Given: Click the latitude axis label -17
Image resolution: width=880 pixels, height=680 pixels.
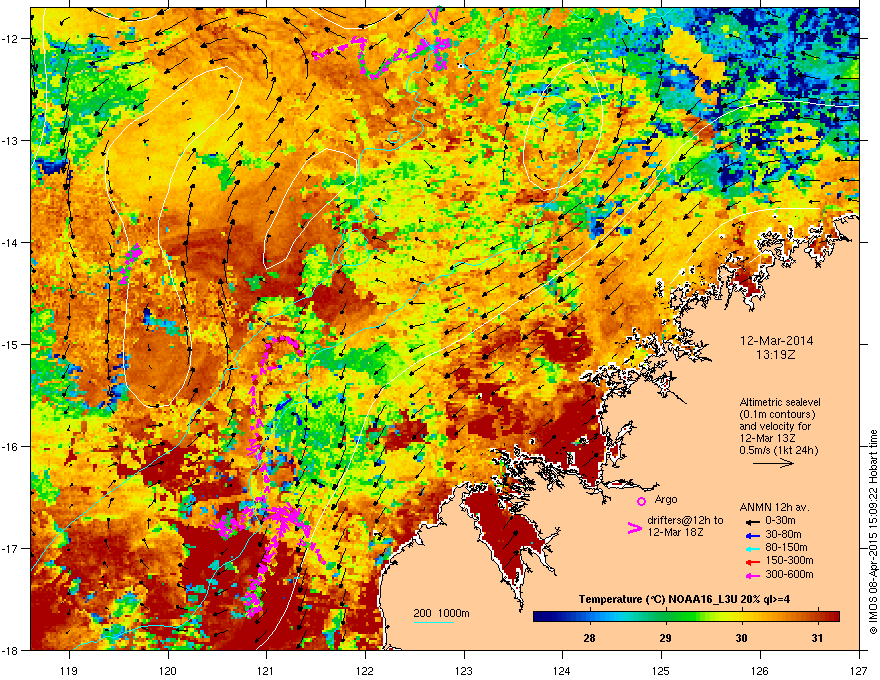Looking at the screenshot, I should (11, 548).
